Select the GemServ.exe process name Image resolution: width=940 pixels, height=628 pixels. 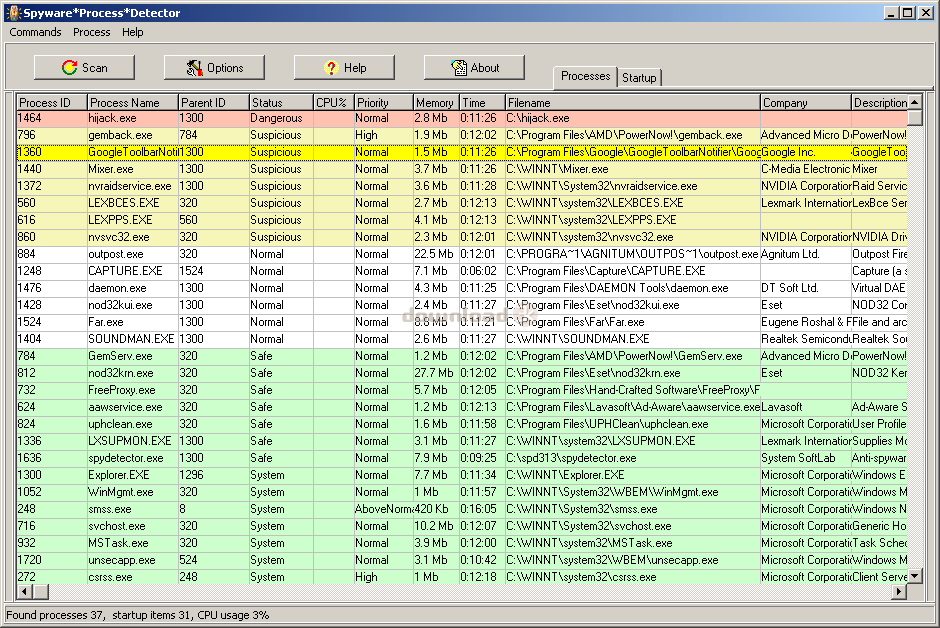tap(120, 356)
